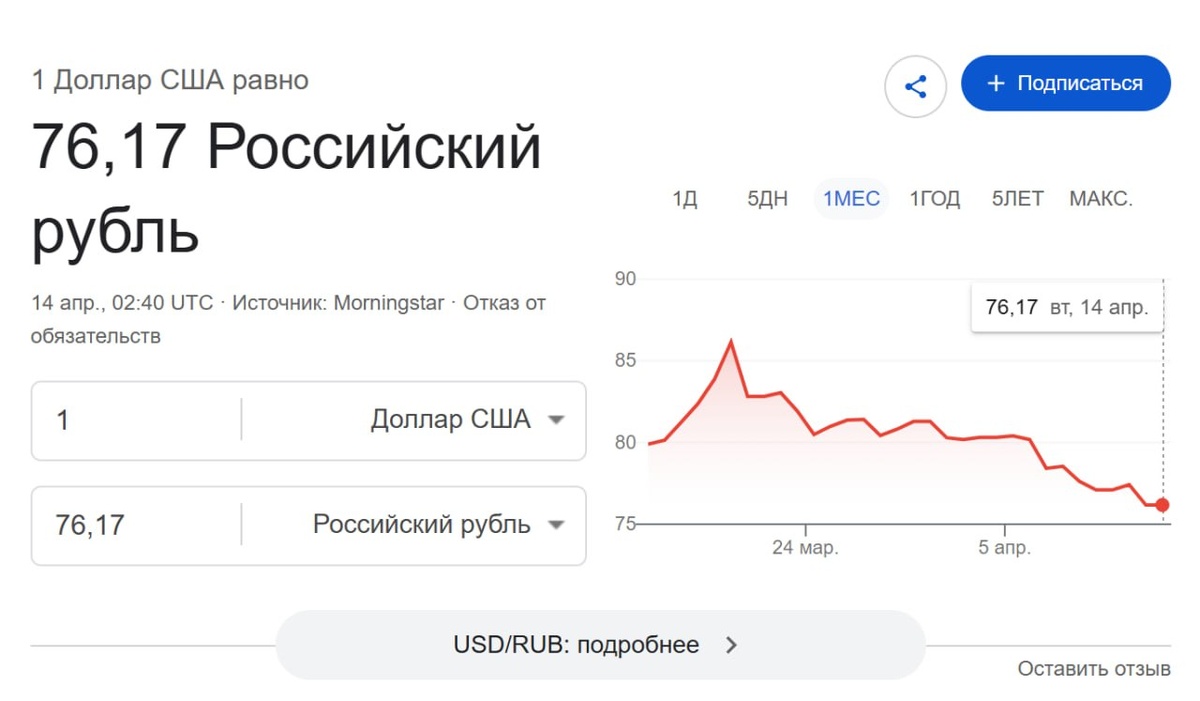The width and height of the screenshot is (1200, 701).
Task: Switch chart to 5ДН range
Action: (767, 199)
